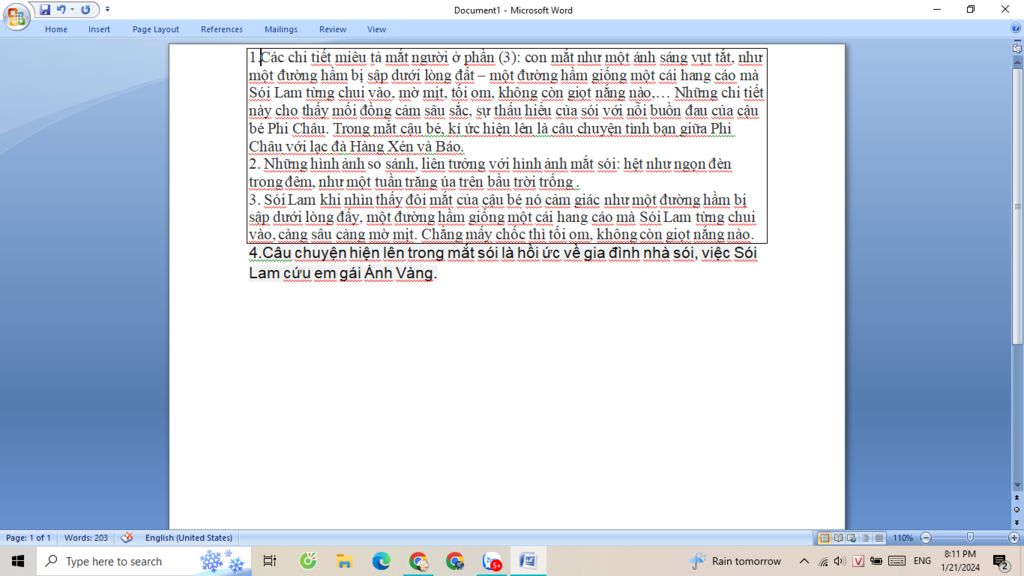Switch to Full Screen Reading view
1024x576 pixels.
pyautogui.click(x=838, y=538)
